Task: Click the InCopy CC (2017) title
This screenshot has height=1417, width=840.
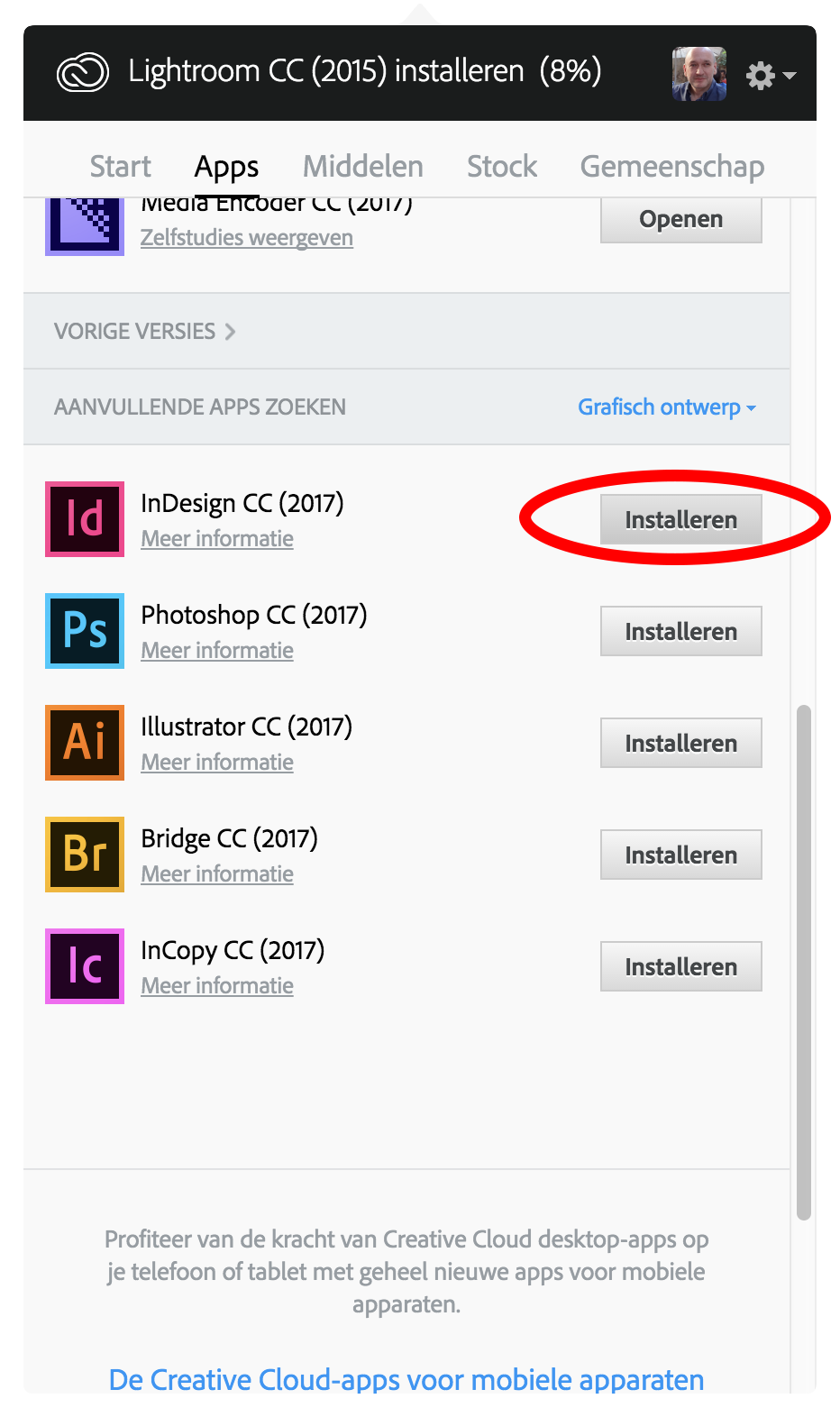Action: [233, 950]
